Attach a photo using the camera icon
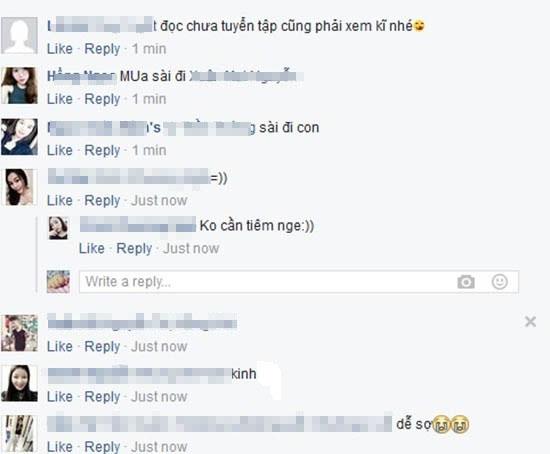 pyautogui.click(x=466, y=282)
